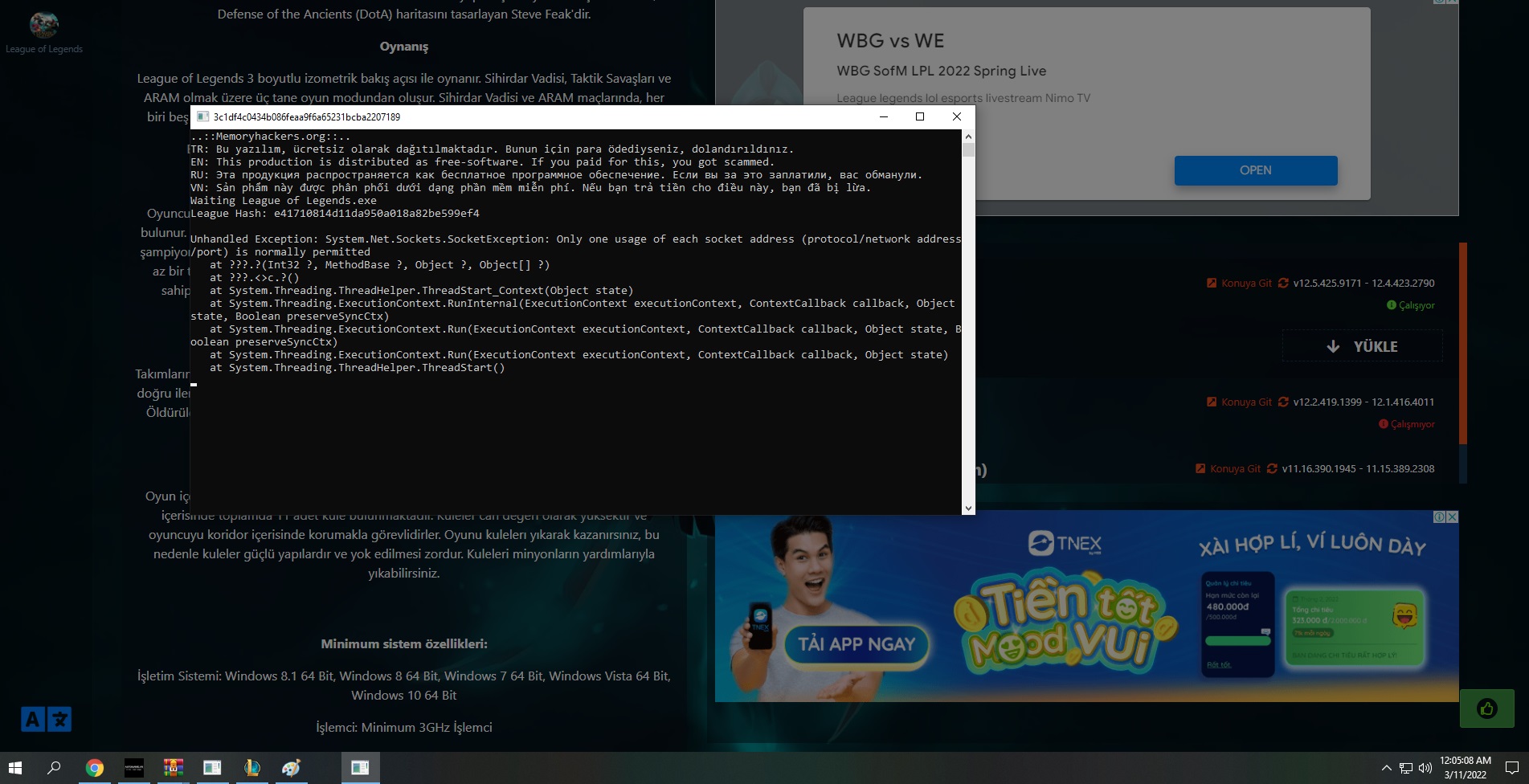Open the League of Legends desktop shortcut

44,32
